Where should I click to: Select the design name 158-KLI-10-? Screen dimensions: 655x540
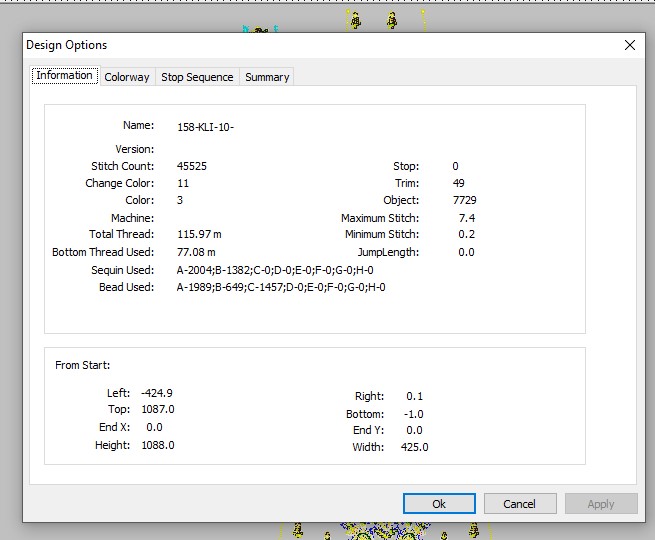(x=206, y=127)
